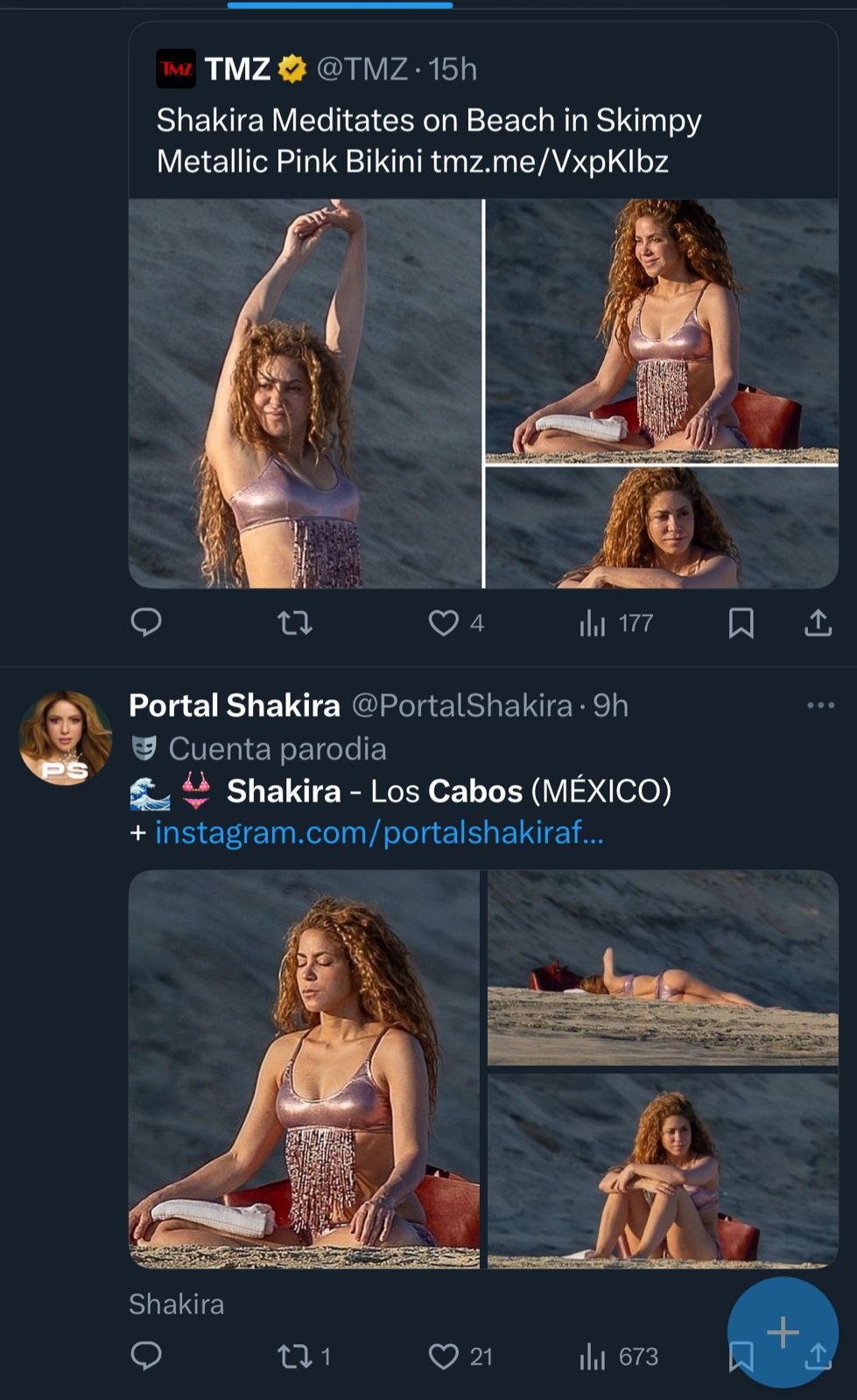Tap the compose new post button
The height and width of the screenshot is (1400, 857).
tap(783, 1332)
